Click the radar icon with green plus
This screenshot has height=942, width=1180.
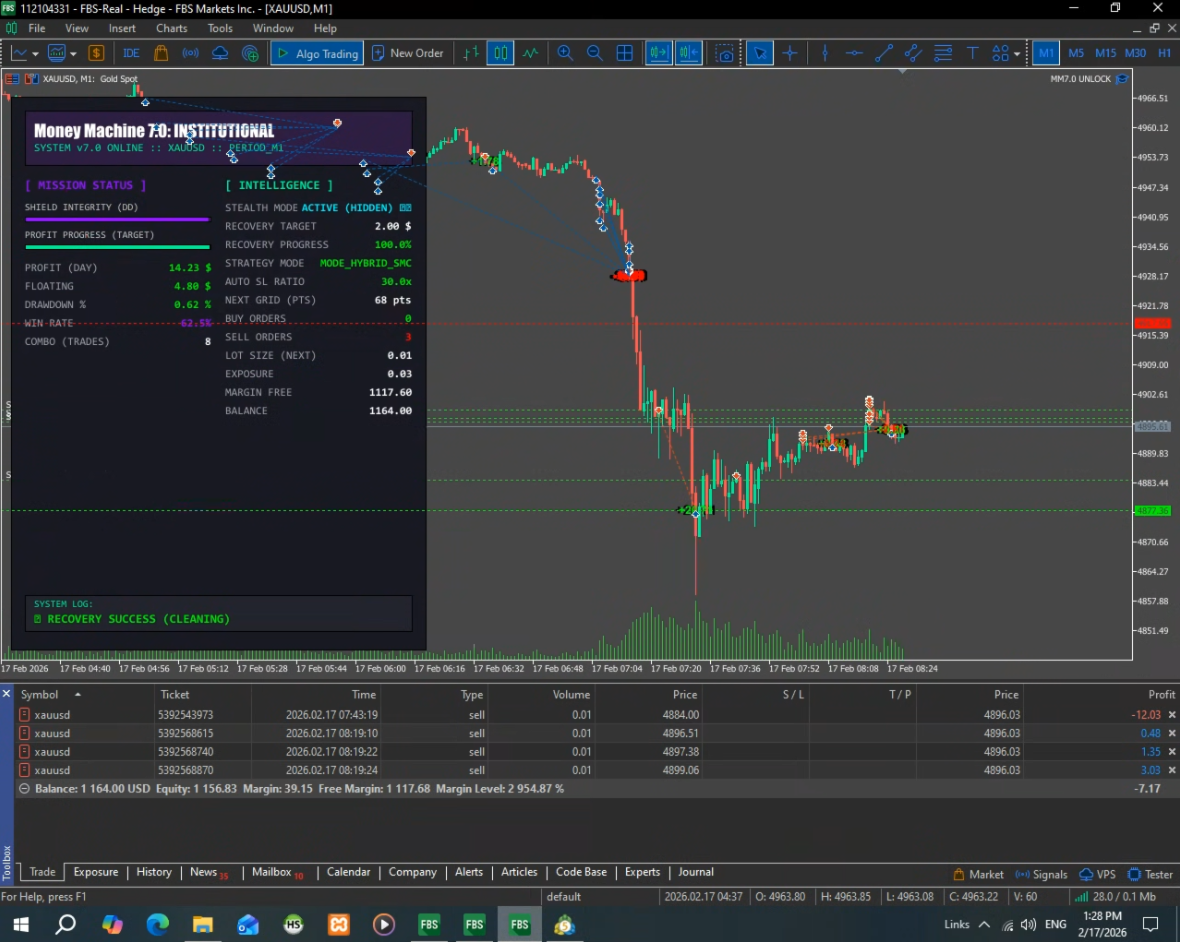pyautogui.click(x=251, y=53)
